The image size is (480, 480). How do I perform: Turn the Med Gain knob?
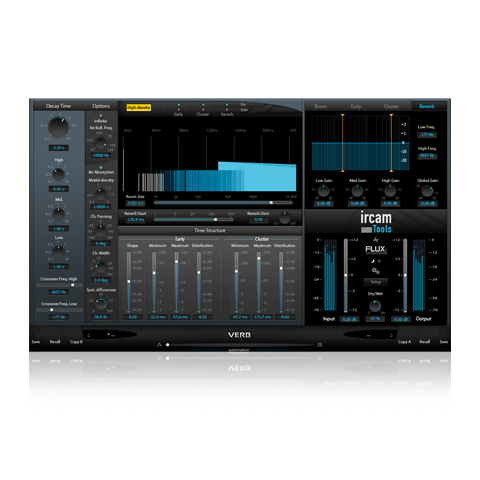[x=357, y=191]
